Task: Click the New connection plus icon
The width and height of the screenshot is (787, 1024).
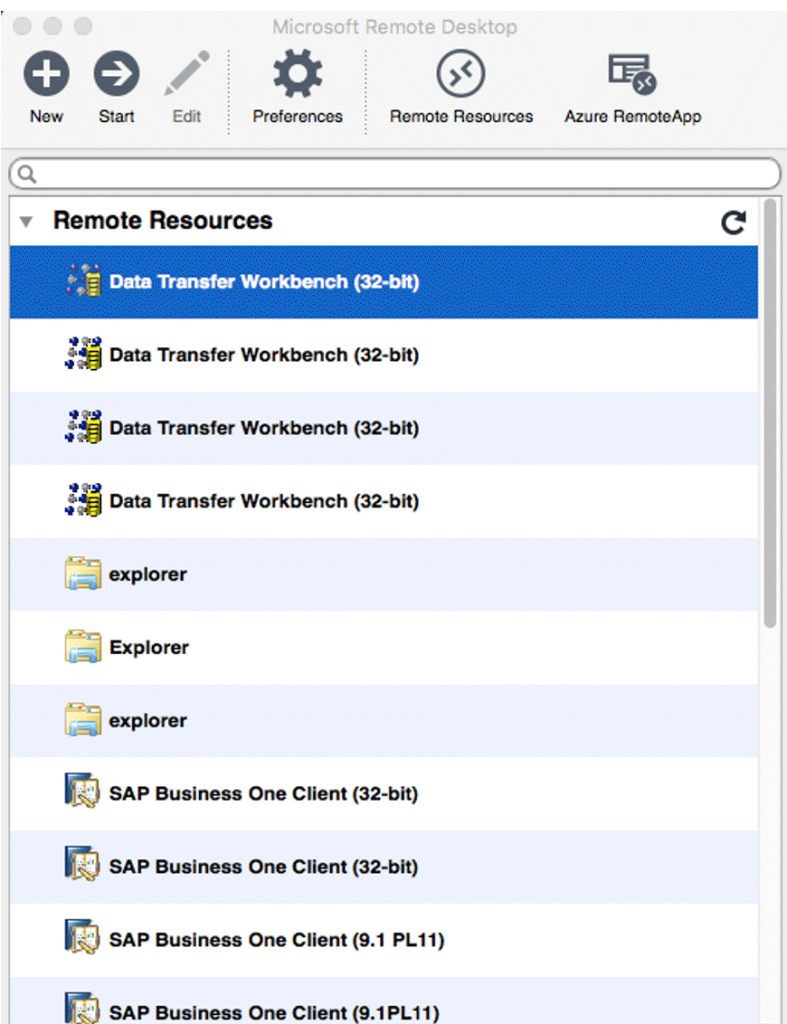Action: (46, 73)
